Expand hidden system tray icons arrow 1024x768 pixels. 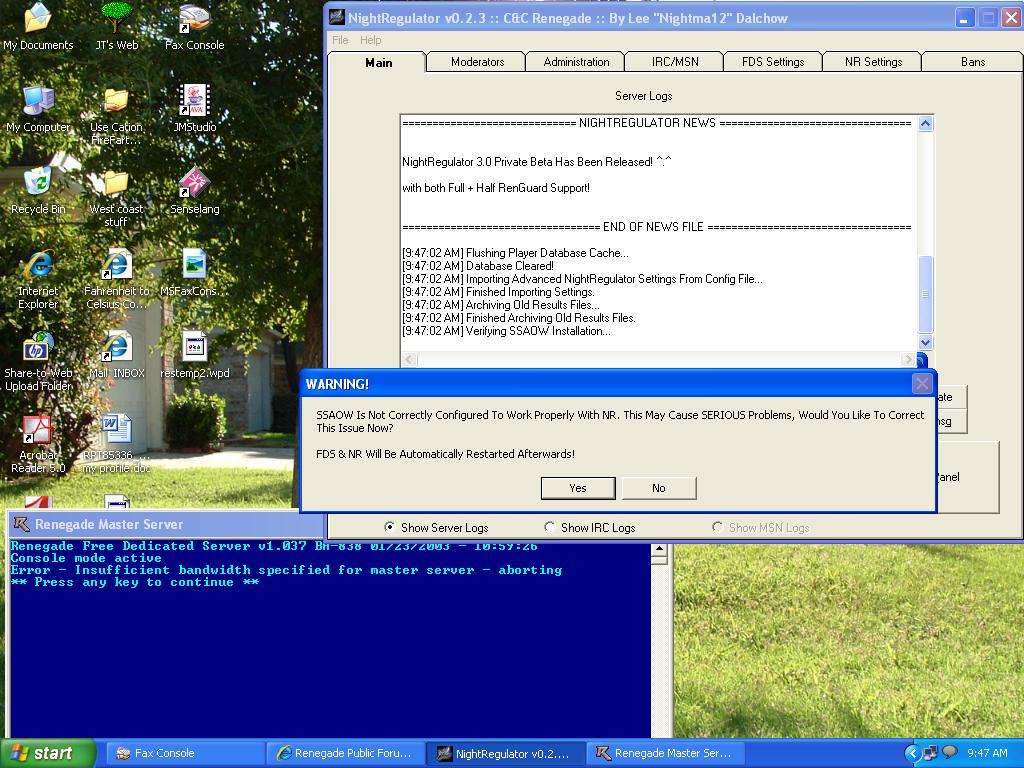tap(911, 753)
